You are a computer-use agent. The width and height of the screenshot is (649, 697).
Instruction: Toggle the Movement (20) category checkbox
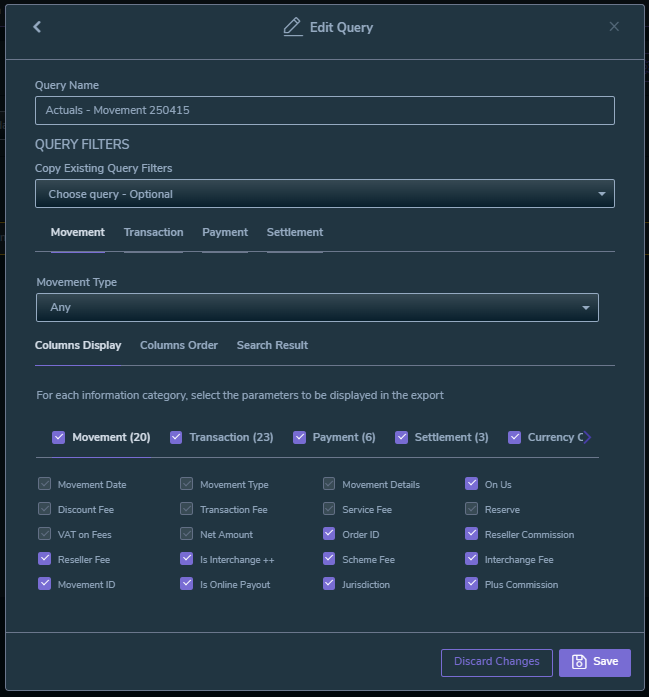58,437
